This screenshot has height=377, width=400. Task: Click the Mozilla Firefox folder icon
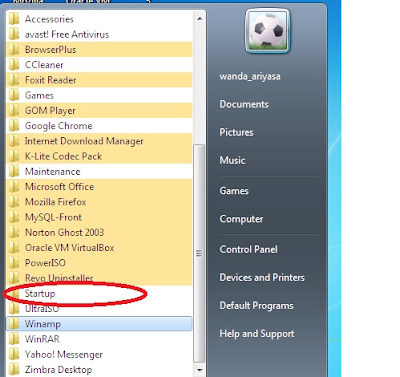[14, 202]
